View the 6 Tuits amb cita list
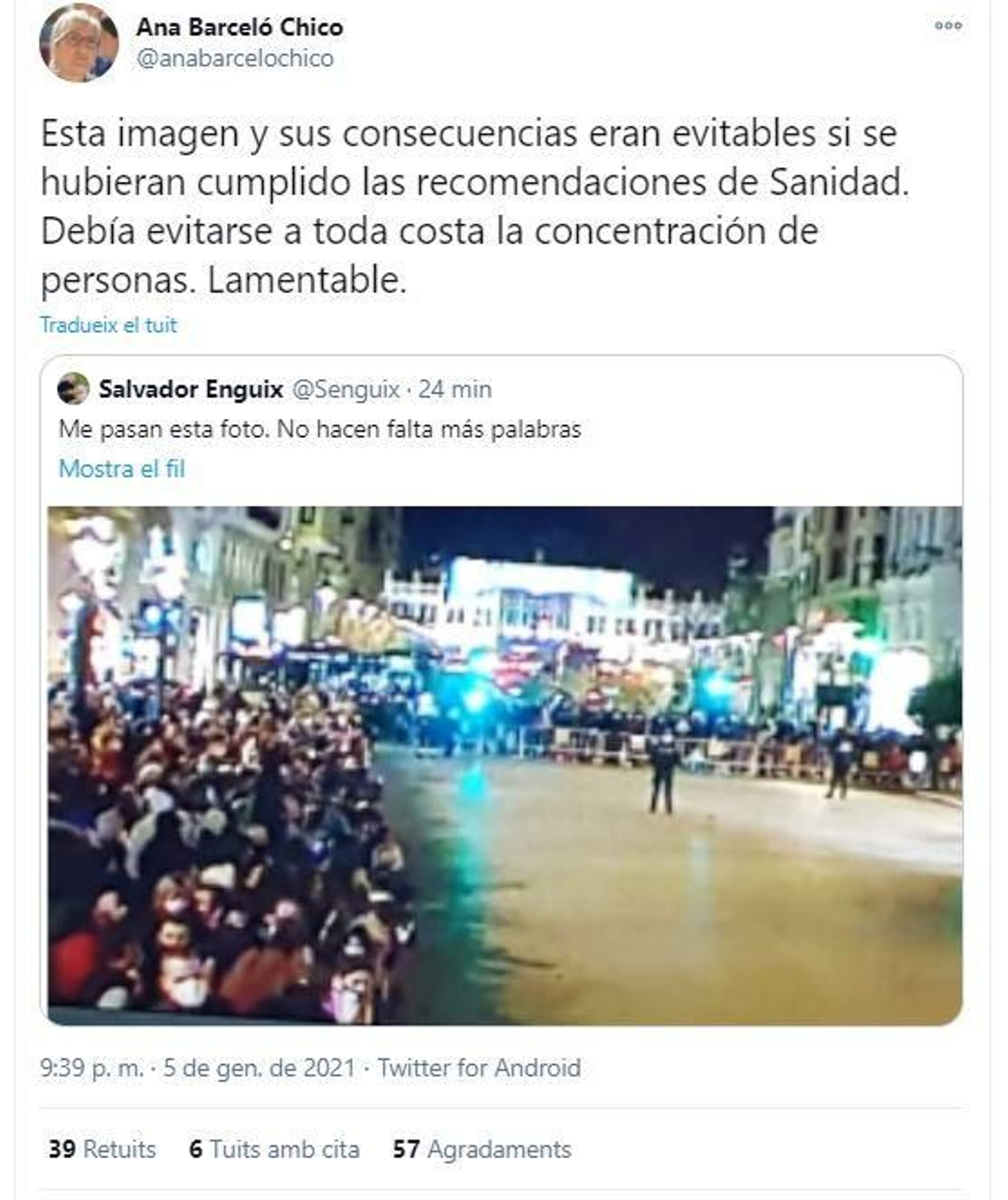 tap(274, 1149)
